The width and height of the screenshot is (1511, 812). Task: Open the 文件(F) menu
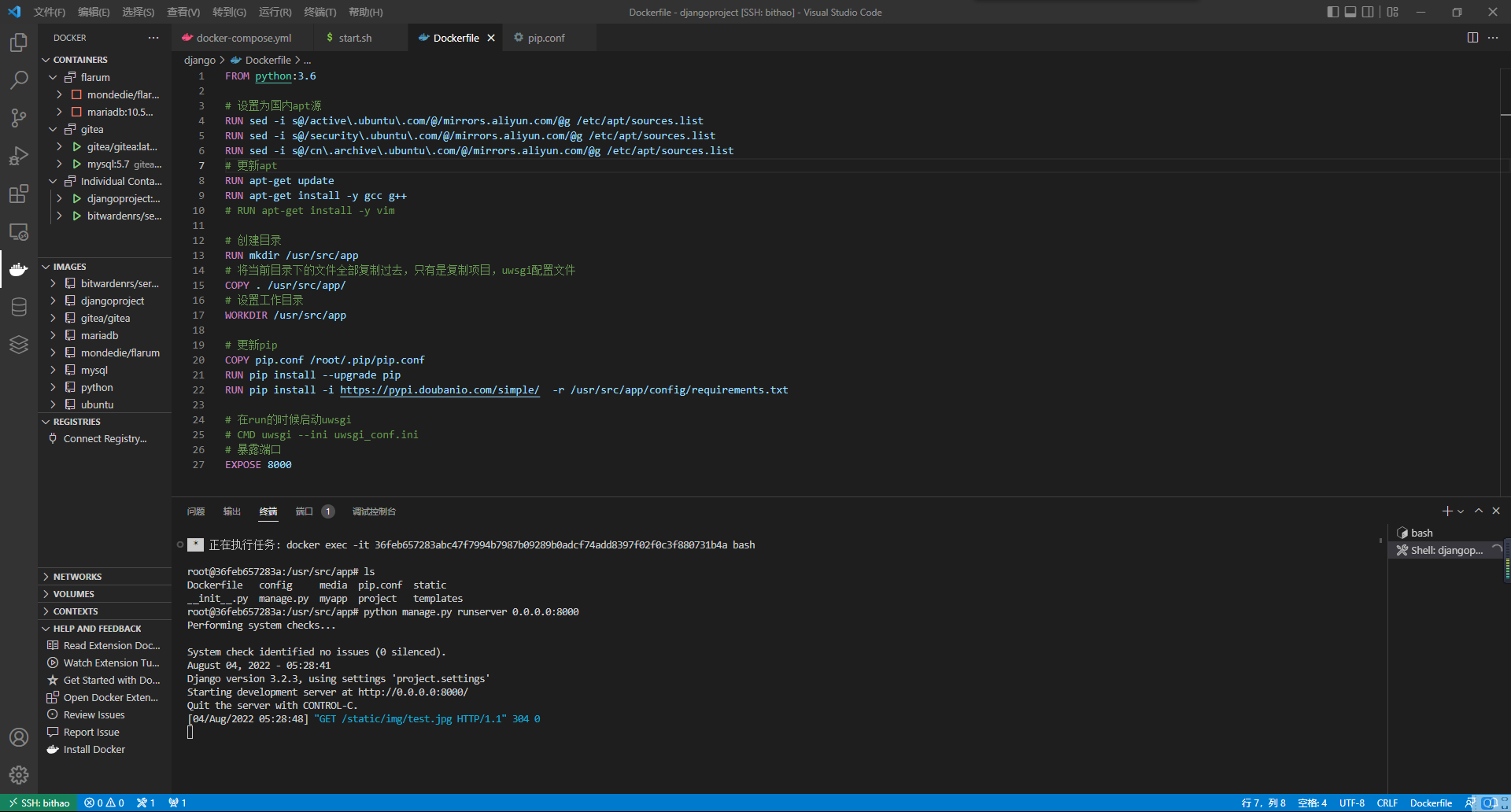pos(50,12)
